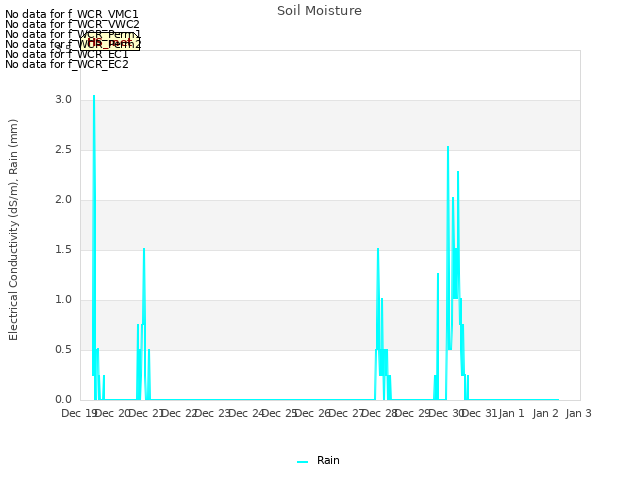
Task: Click the y-axis label Electrical Conductivity, Rain
Action: 13,230
